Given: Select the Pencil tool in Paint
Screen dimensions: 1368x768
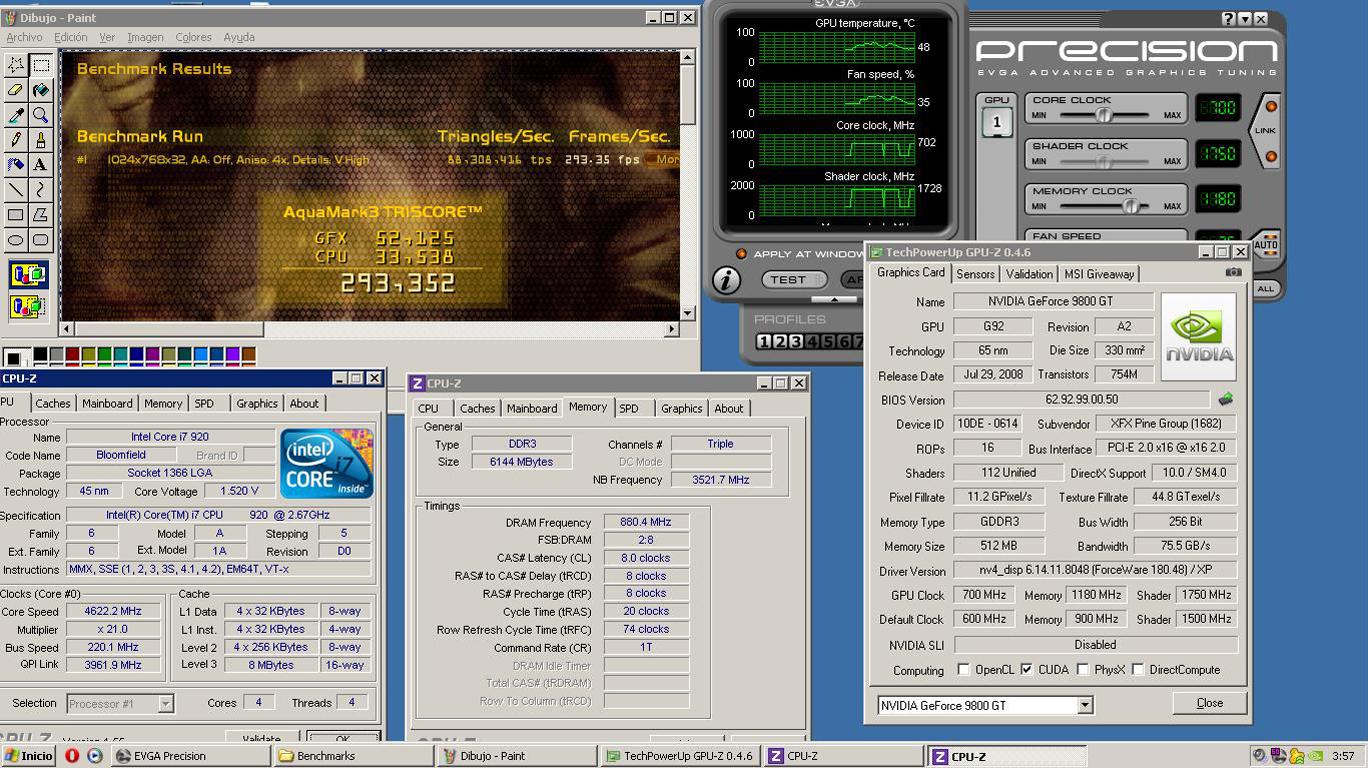Looking at the screenshot, I should (x=16, y=141).
